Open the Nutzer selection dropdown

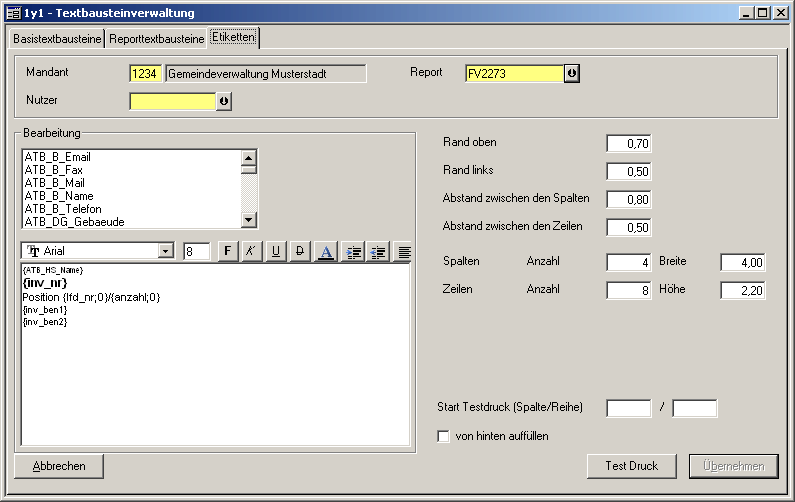(224, 101)
